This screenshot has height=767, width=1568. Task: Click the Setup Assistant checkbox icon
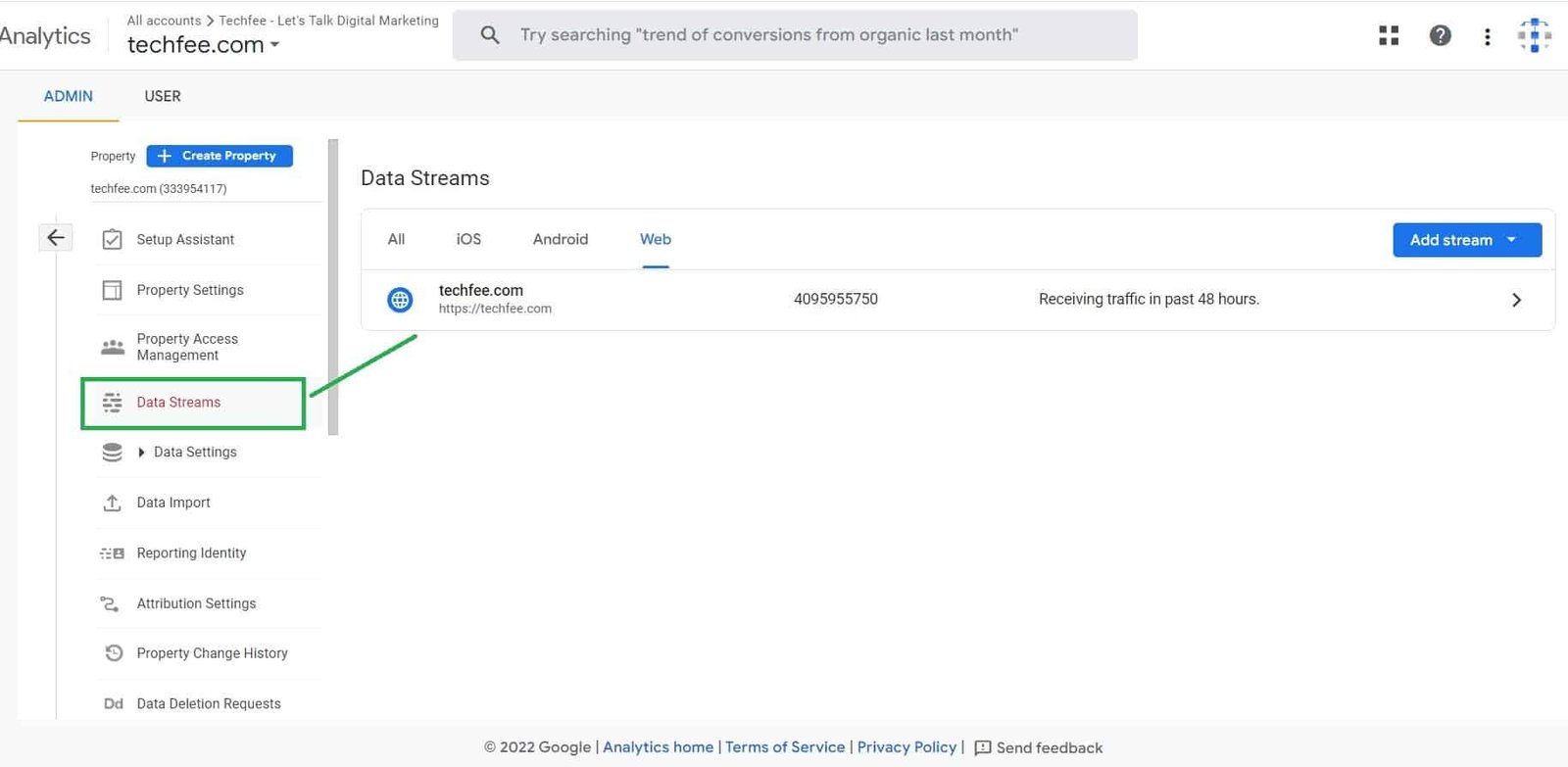point(113,239)
